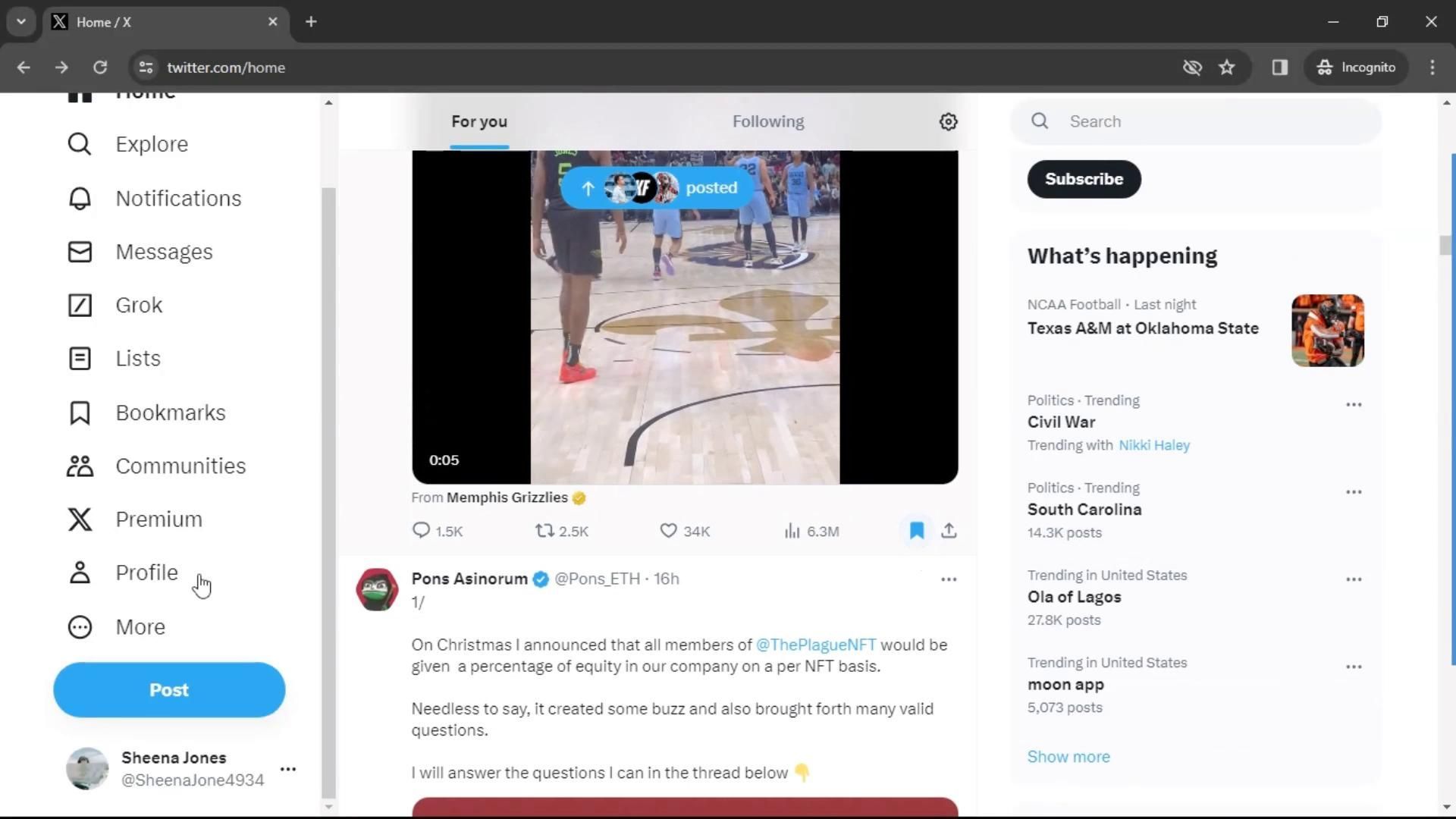Expand options for Civil War trend
This screenshot has width=1456, height=819.
(x=1353, y=405)
